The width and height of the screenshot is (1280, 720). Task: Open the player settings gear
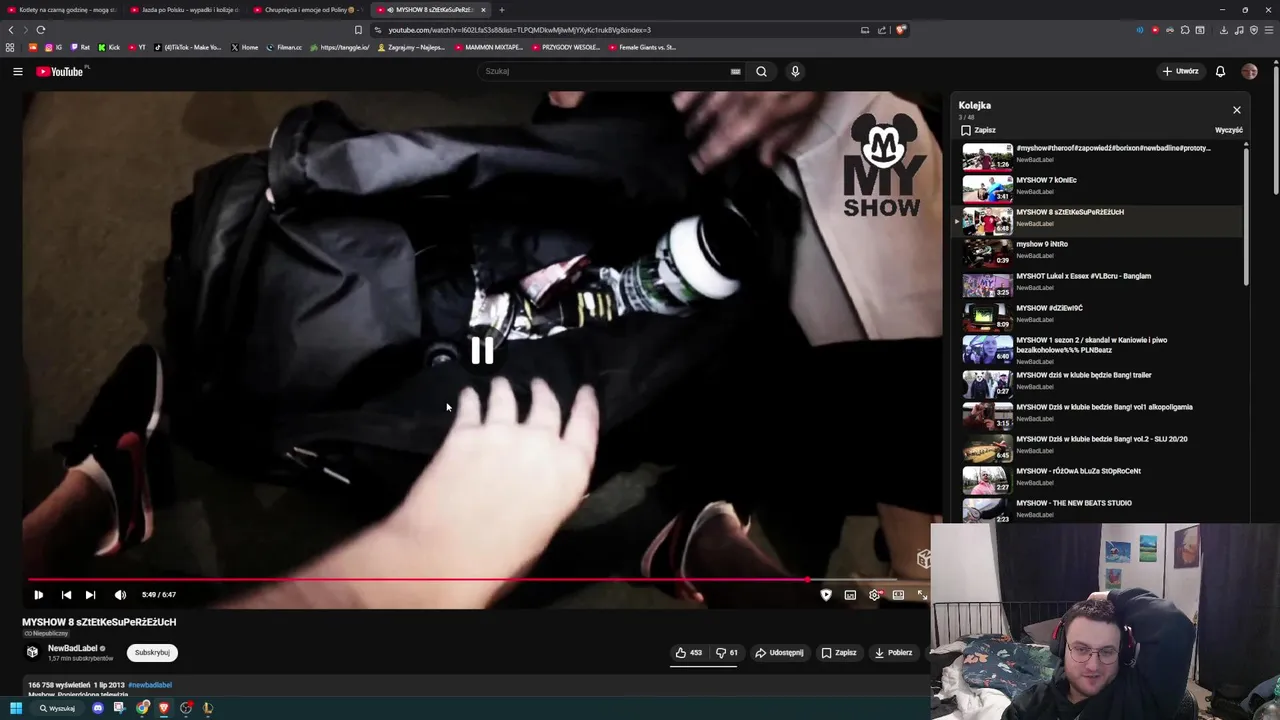[x=875, y=595]
